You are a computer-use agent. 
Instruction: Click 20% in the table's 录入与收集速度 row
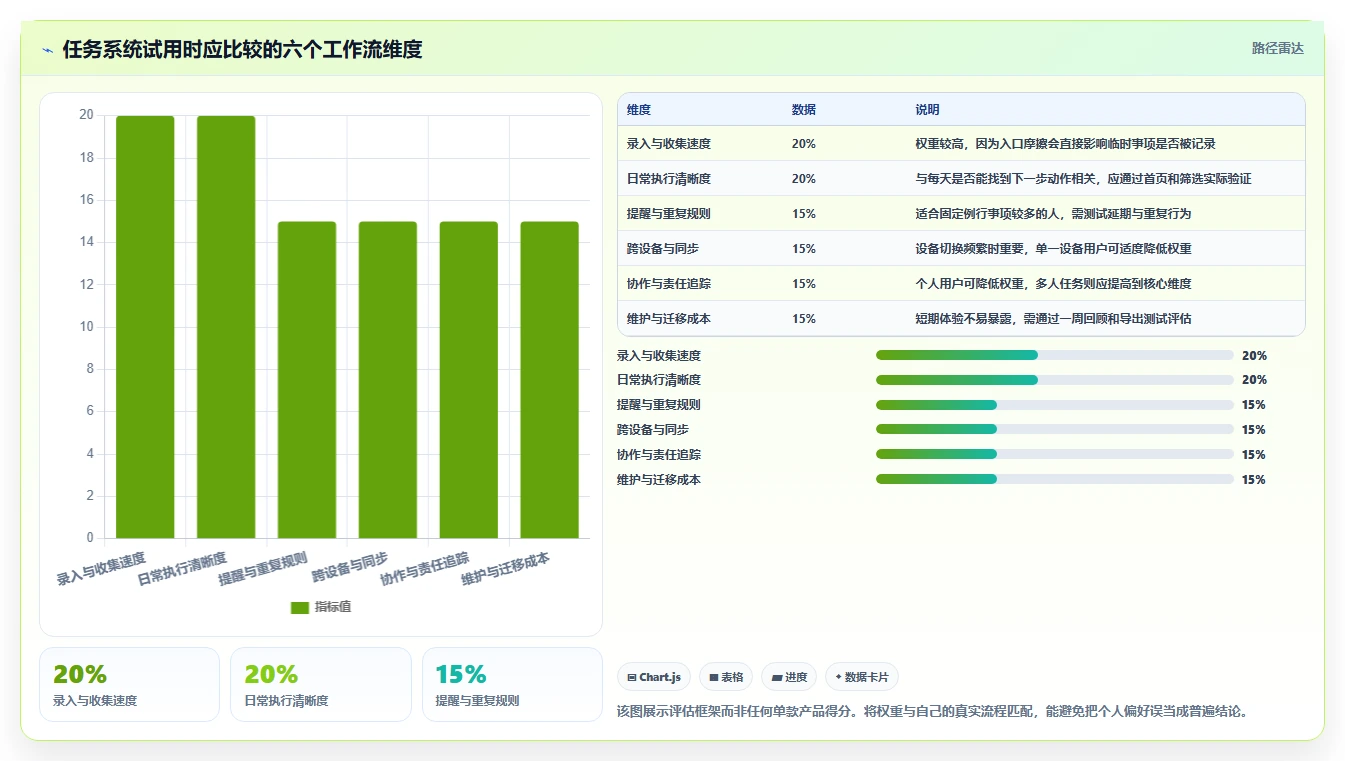[x=804, y=144]
